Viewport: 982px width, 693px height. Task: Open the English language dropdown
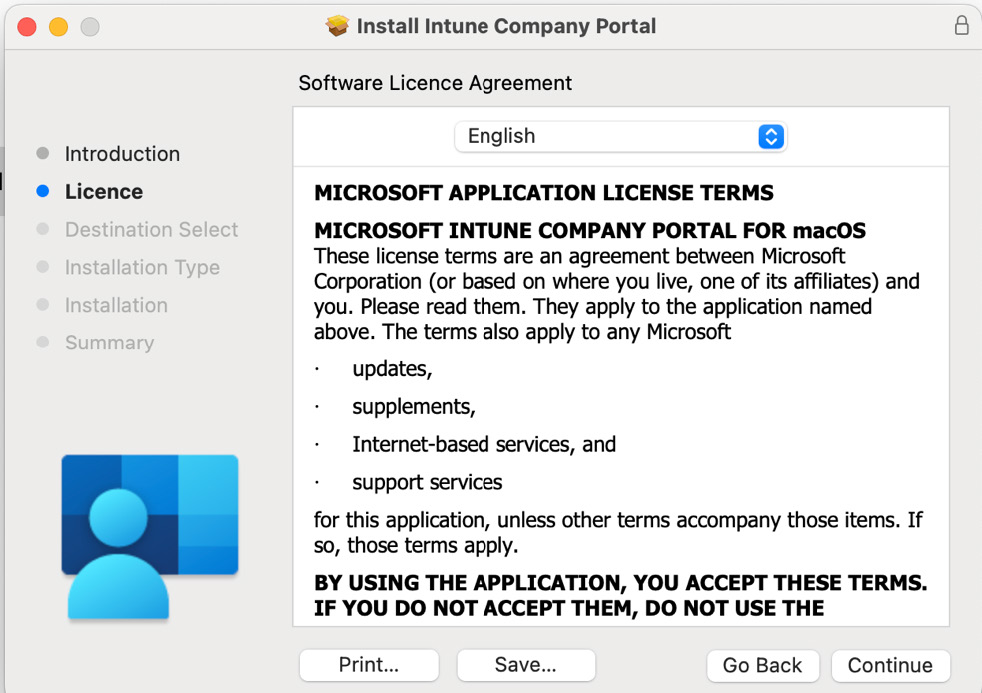[620, 136]
